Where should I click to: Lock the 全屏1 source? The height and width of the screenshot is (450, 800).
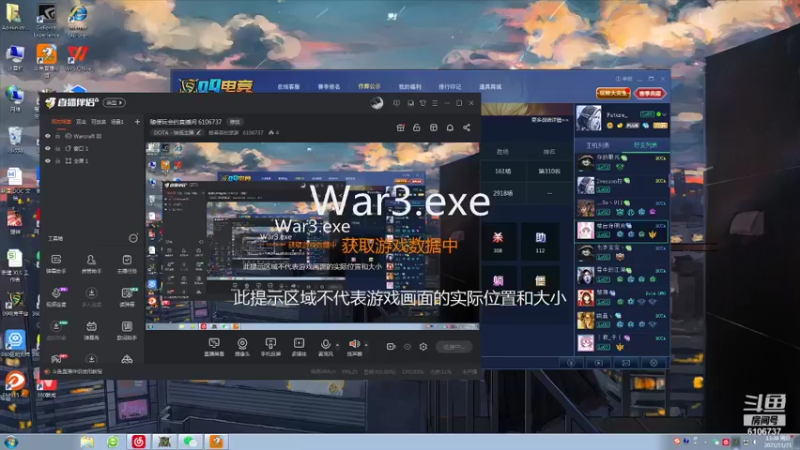[58, 161]
